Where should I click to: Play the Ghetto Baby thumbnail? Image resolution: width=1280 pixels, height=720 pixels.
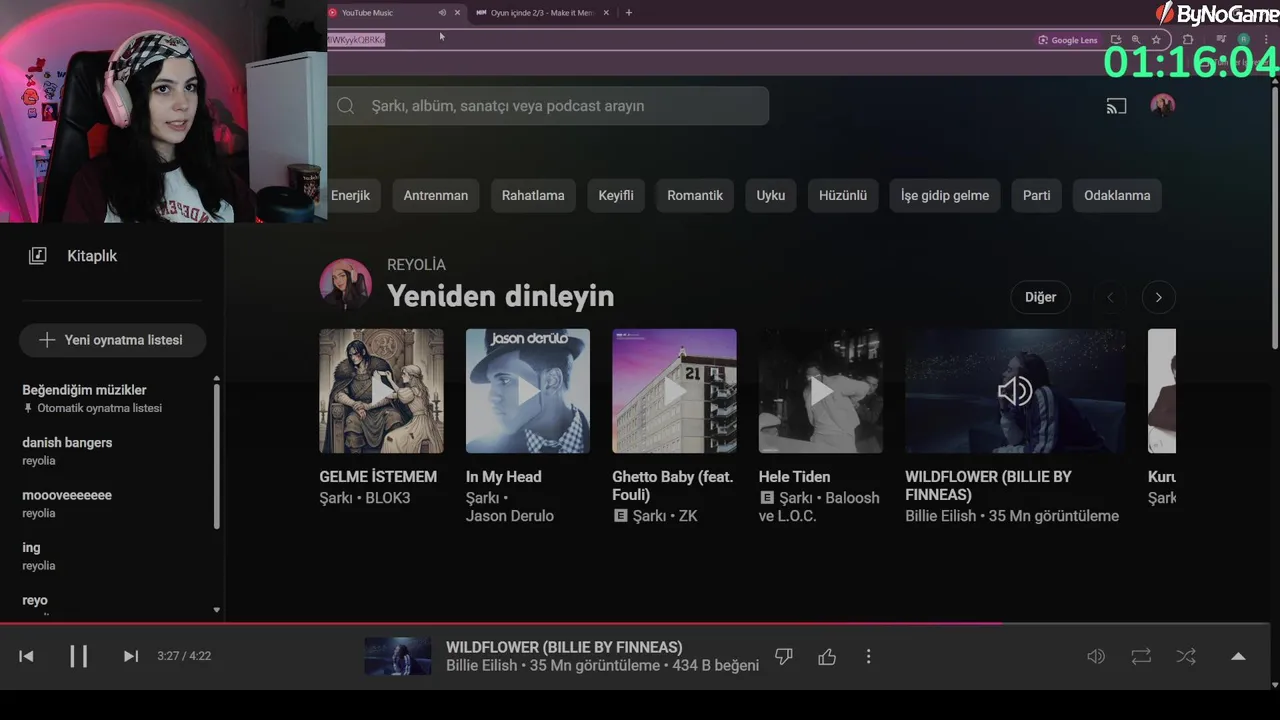[x=674, y=391]
